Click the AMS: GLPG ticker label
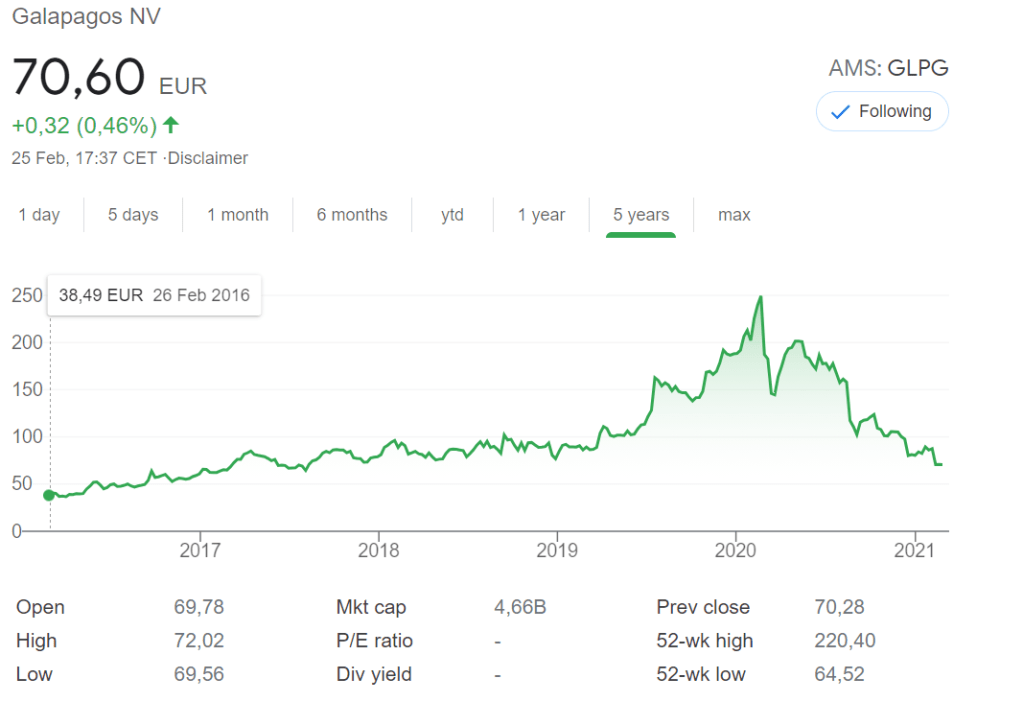This screenshot has height=725, width=1023. point(888,69)
